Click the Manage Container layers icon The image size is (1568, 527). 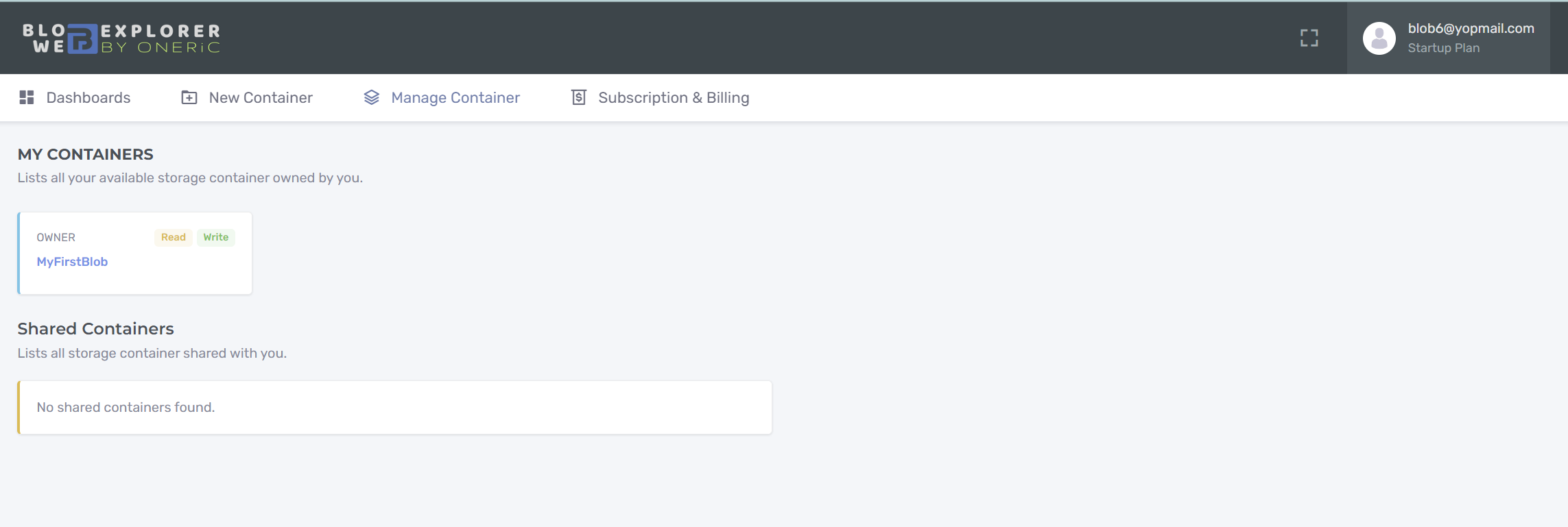click(x=371, y=97)
